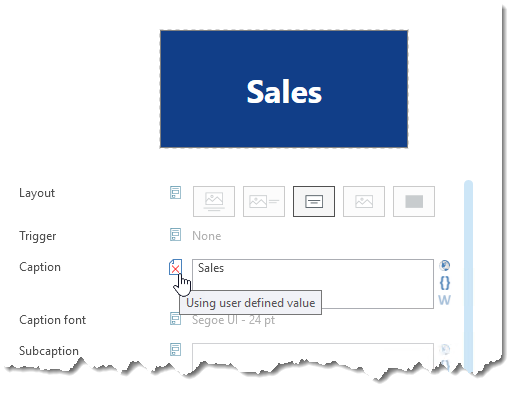The height and width of the screenshot is (394, 512).
Task: Click the Trigger inherited-value icon
Action: tap(175, 235)
